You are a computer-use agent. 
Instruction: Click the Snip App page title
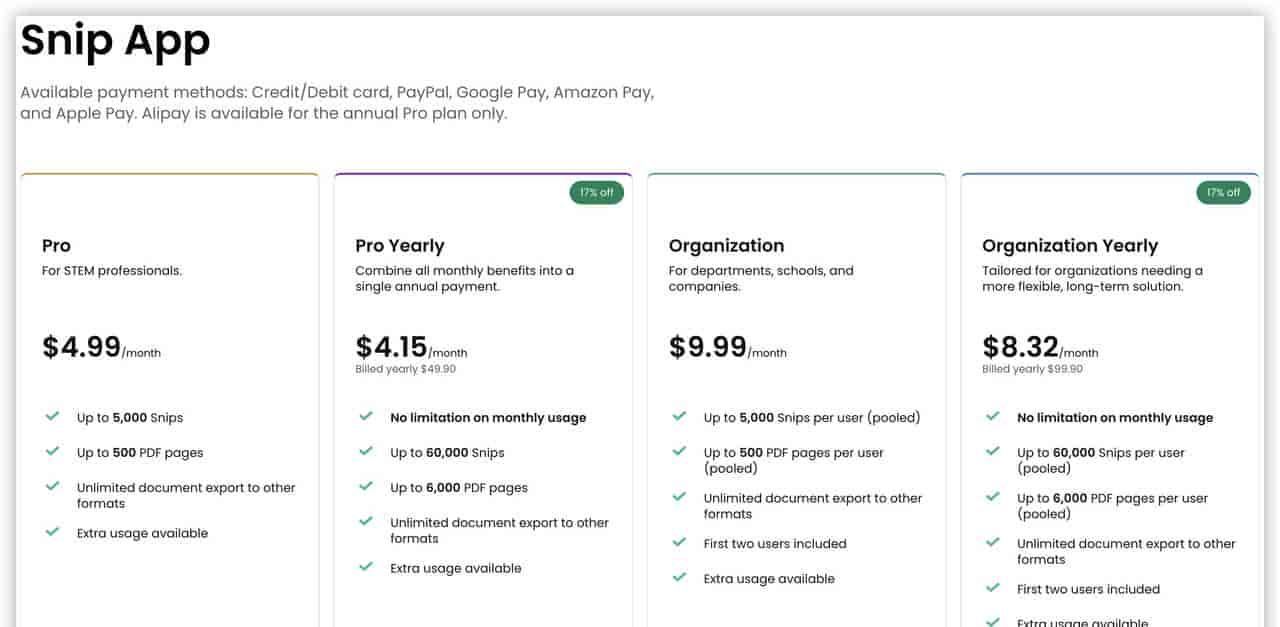coord(115,41)
